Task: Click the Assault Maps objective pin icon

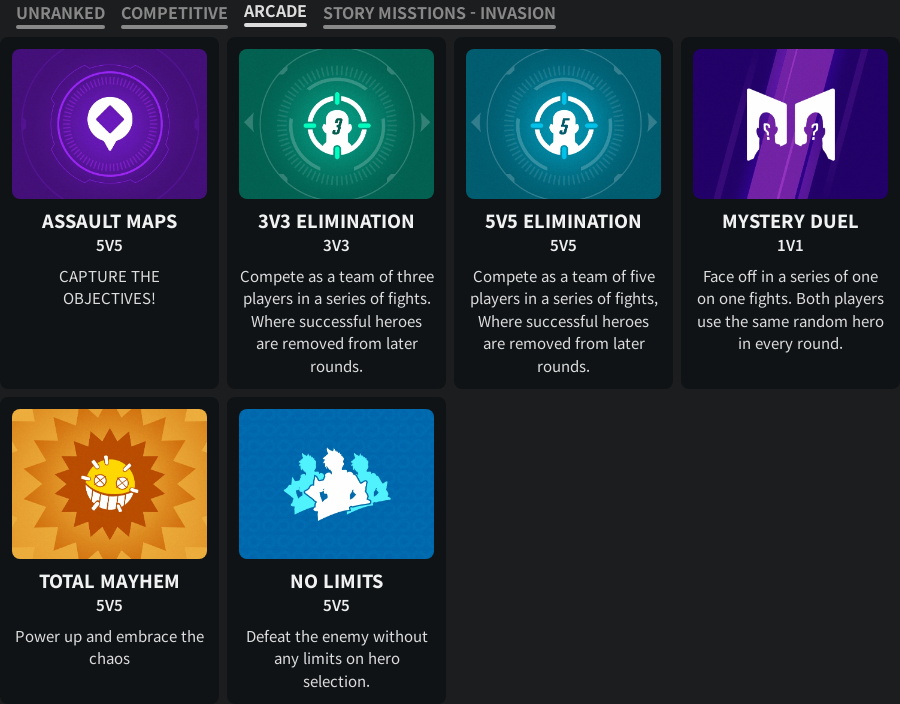Action: tap(110, 123)
